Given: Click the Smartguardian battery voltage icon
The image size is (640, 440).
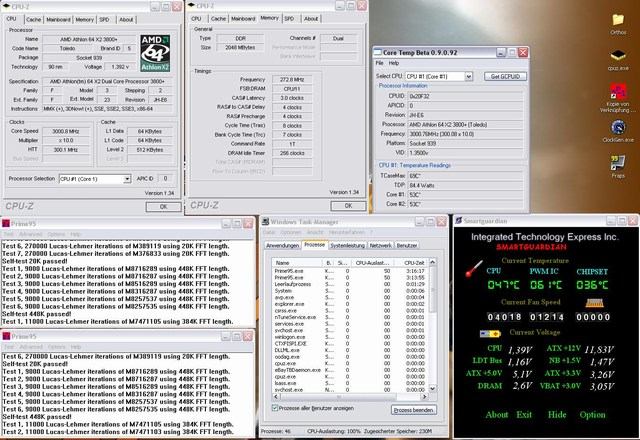Looking at the screenshot, I should [x=490, y=333].
